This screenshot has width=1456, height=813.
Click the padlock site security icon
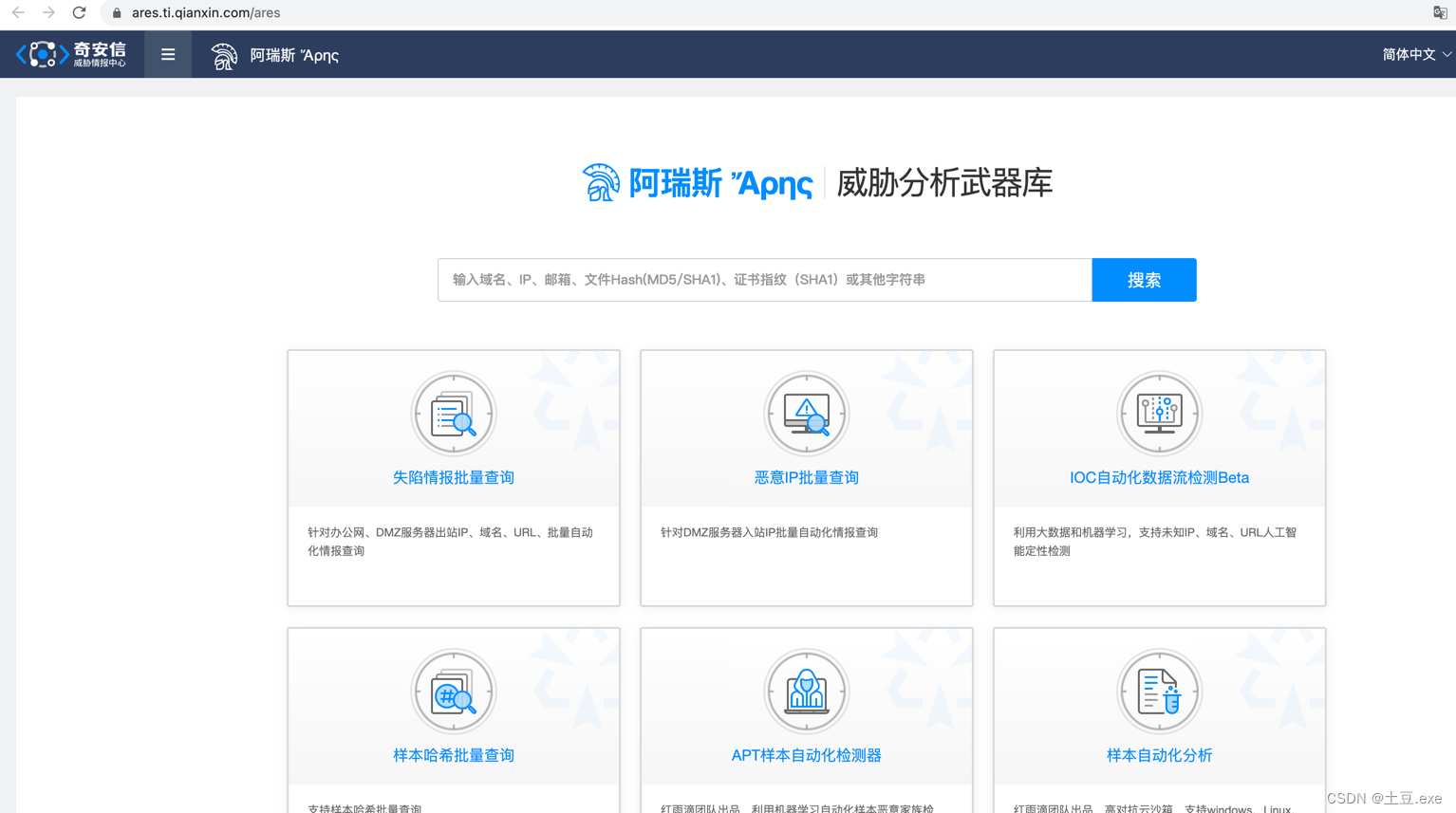tap(117, 13)
